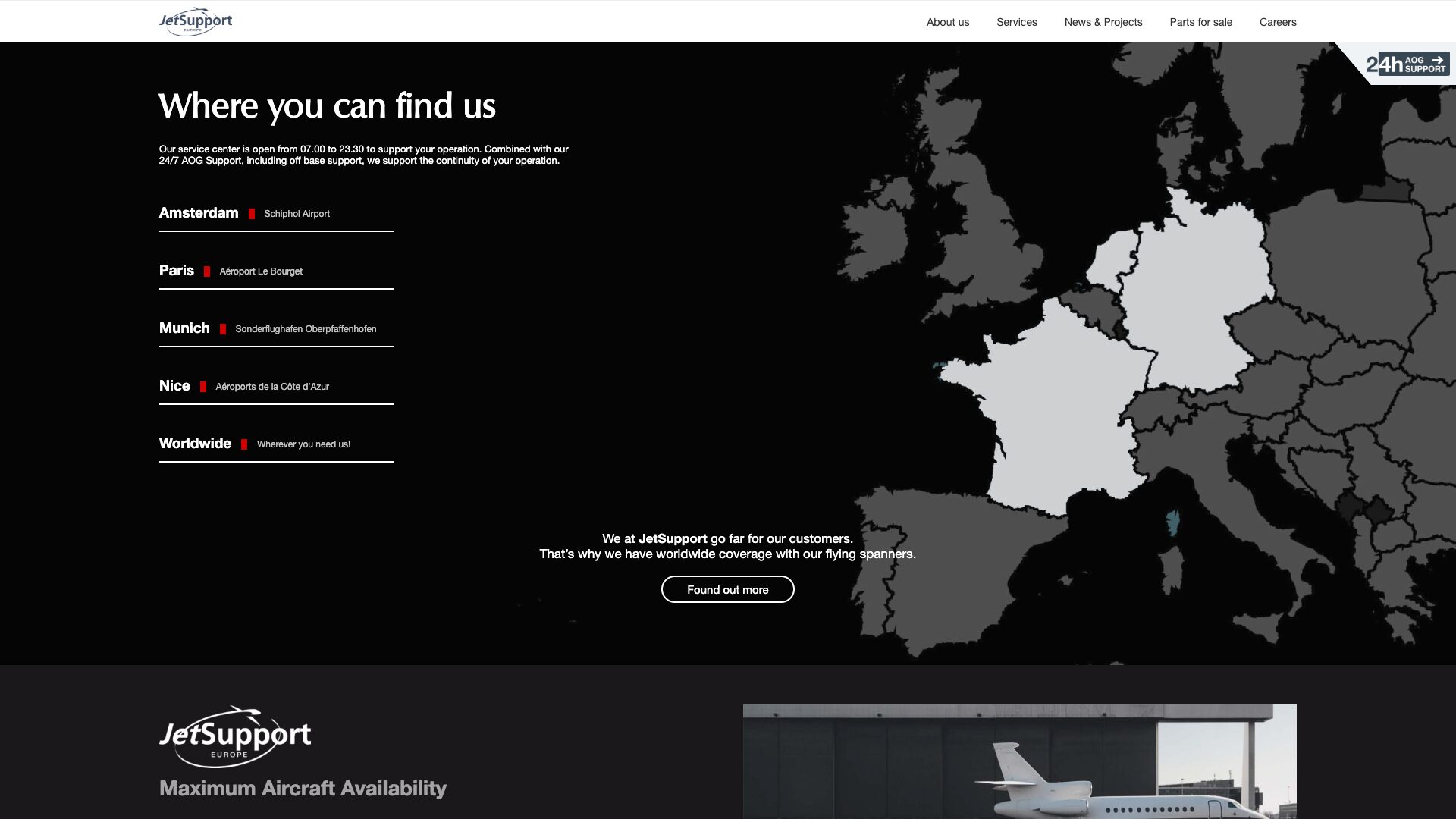Click the red marker beside Paris

click(x=207, y=271)
